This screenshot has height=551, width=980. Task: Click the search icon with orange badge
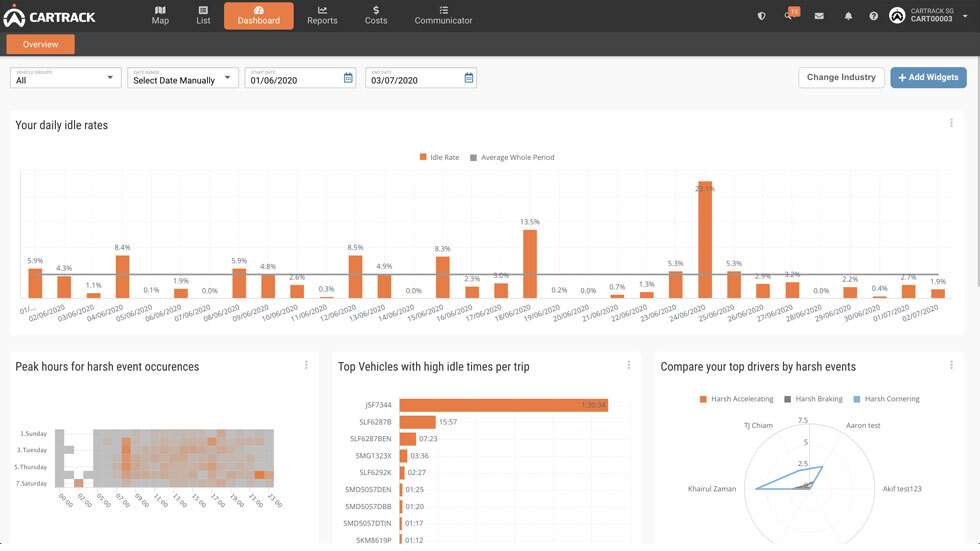tap(790, 16)
